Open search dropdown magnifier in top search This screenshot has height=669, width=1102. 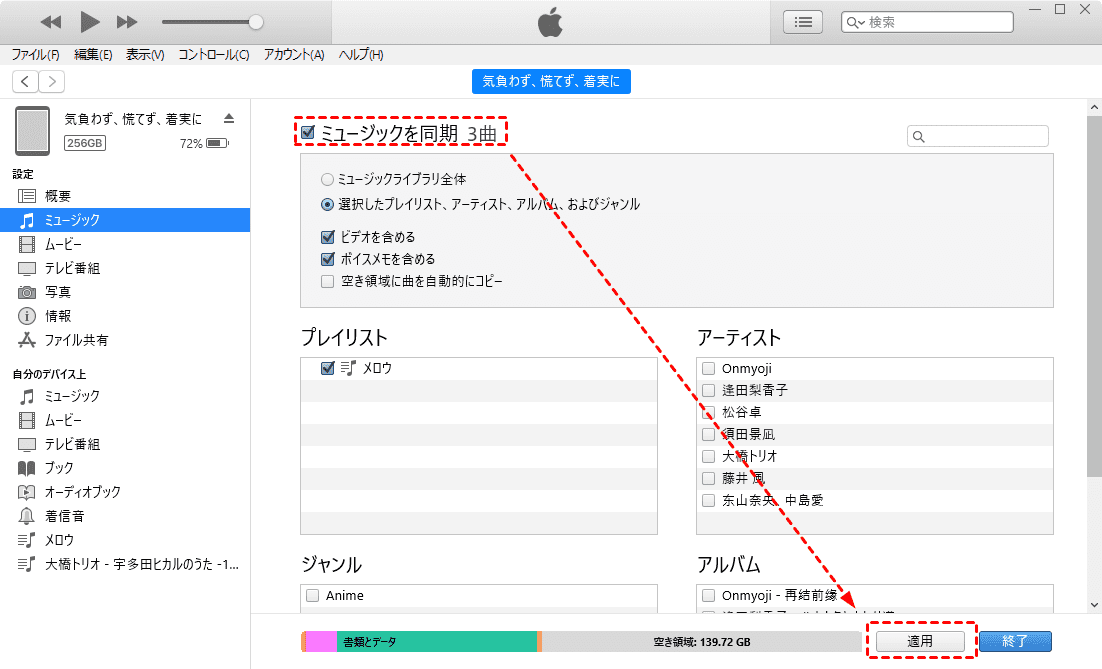(x=856, y=22)
